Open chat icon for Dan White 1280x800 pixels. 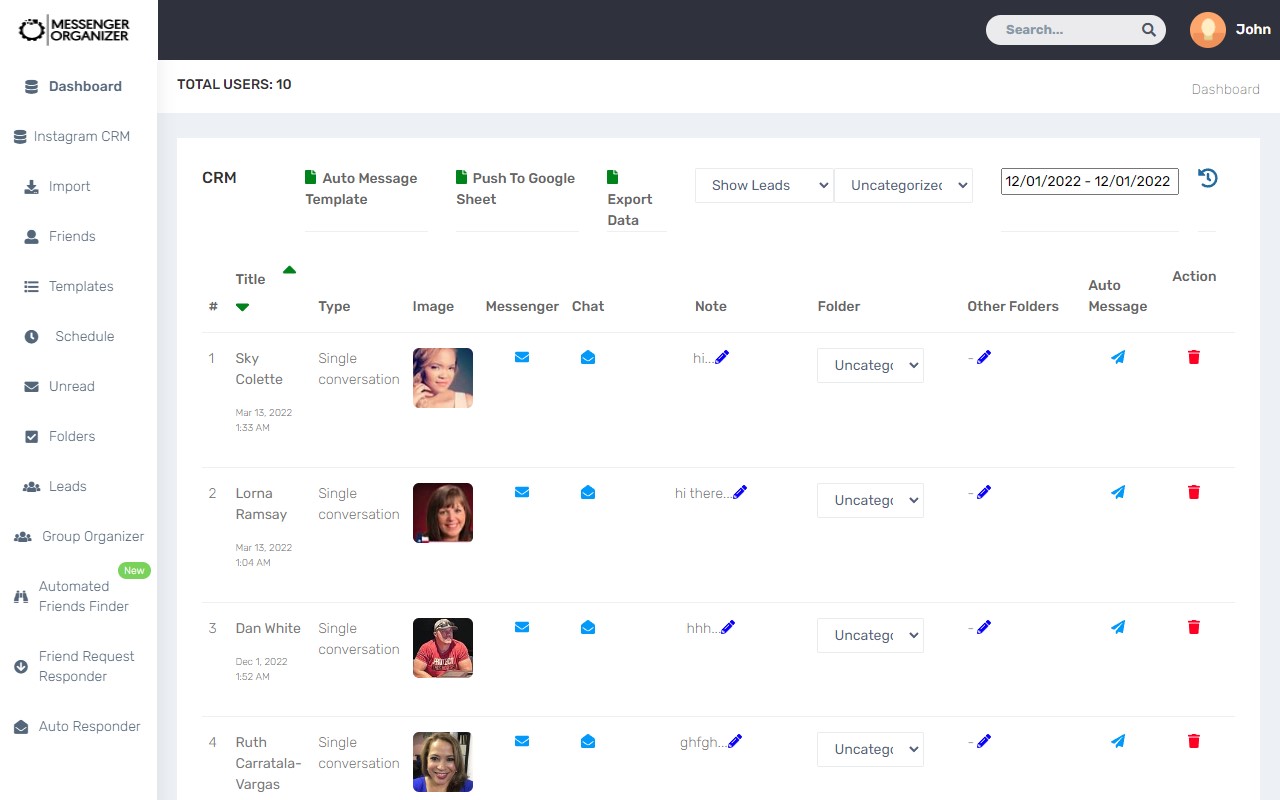pos(587,627)
